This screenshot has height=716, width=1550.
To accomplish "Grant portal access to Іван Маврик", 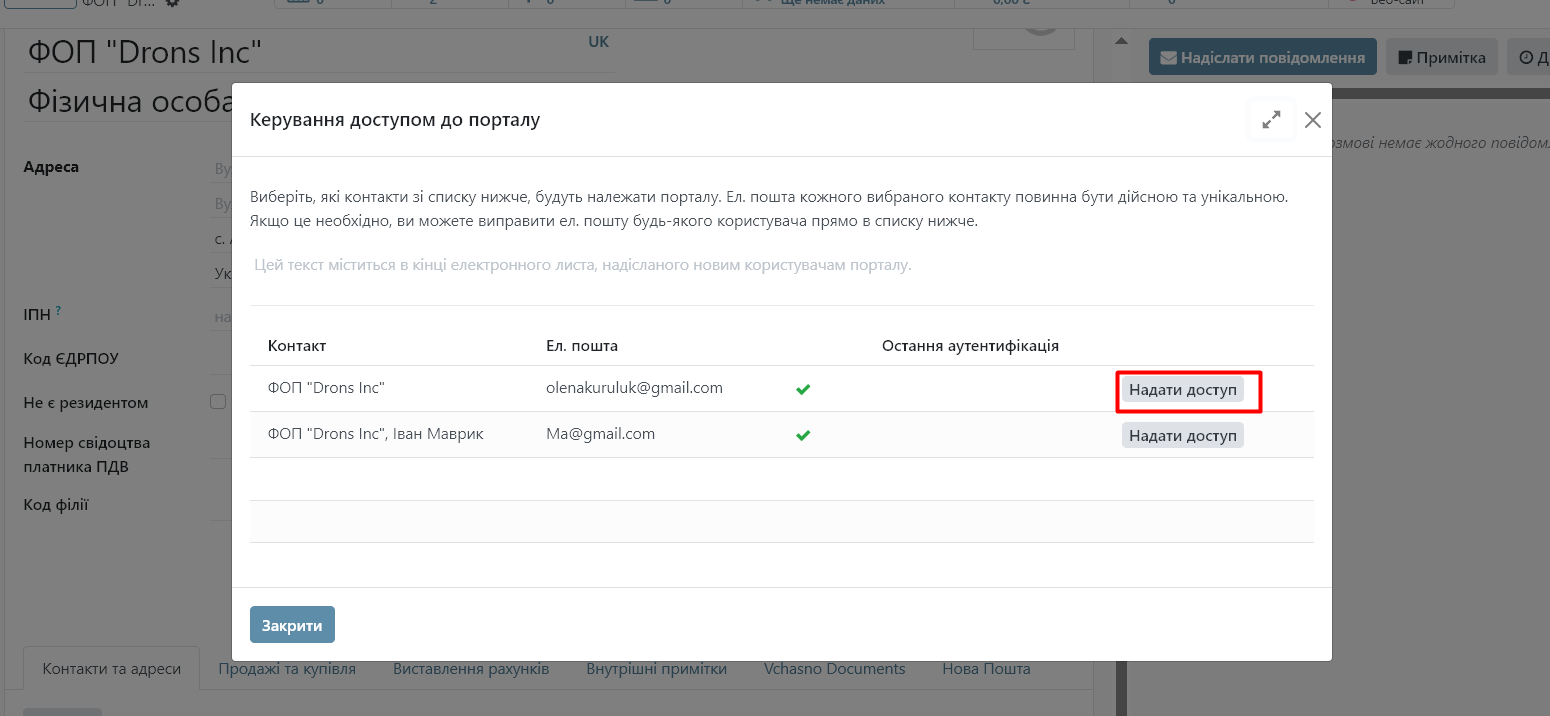I will point(1182,435).
